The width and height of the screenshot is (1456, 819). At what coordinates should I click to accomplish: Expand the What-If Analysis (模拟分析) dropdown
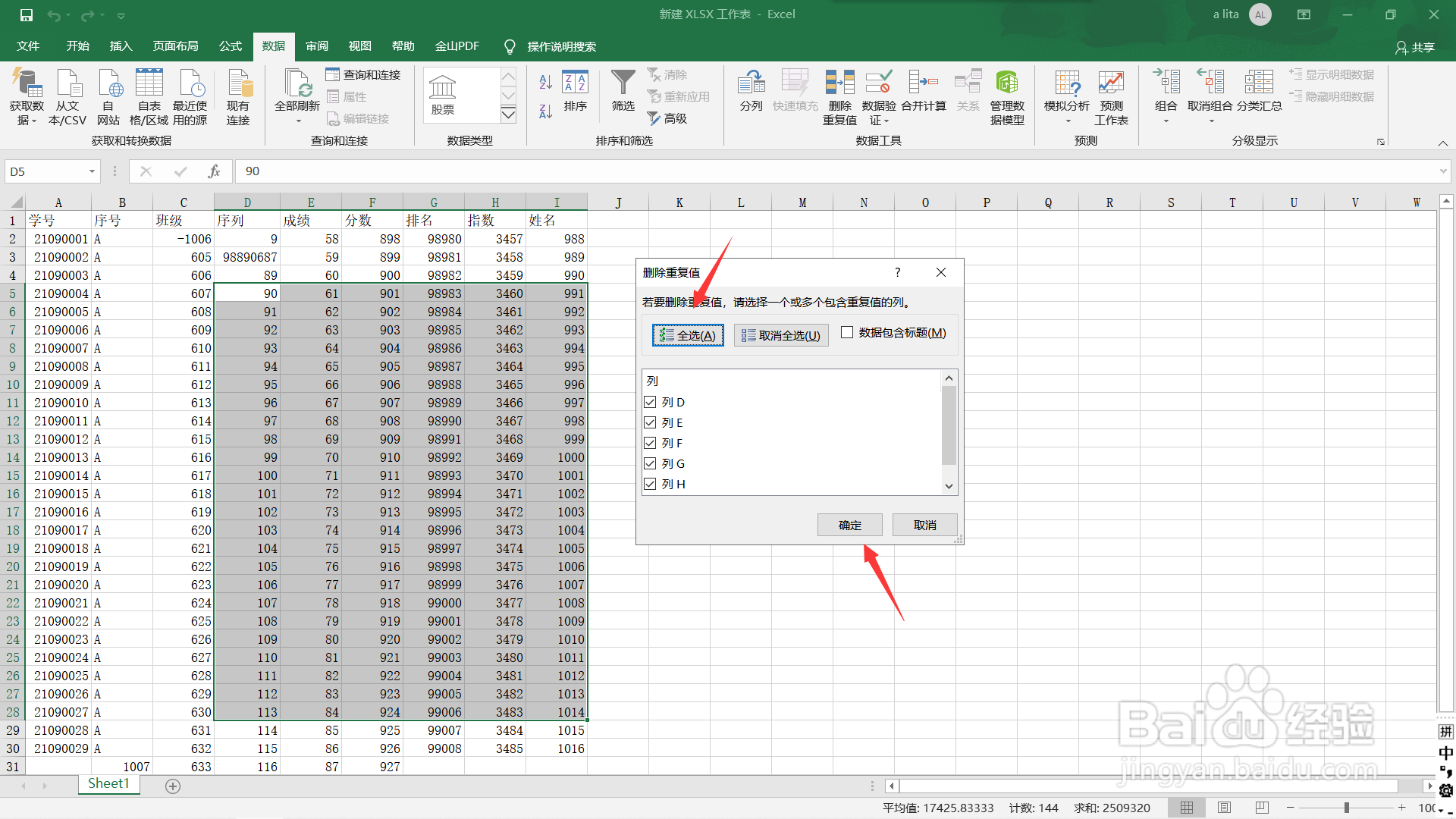pyautogui.click(x=1067, y=121)
